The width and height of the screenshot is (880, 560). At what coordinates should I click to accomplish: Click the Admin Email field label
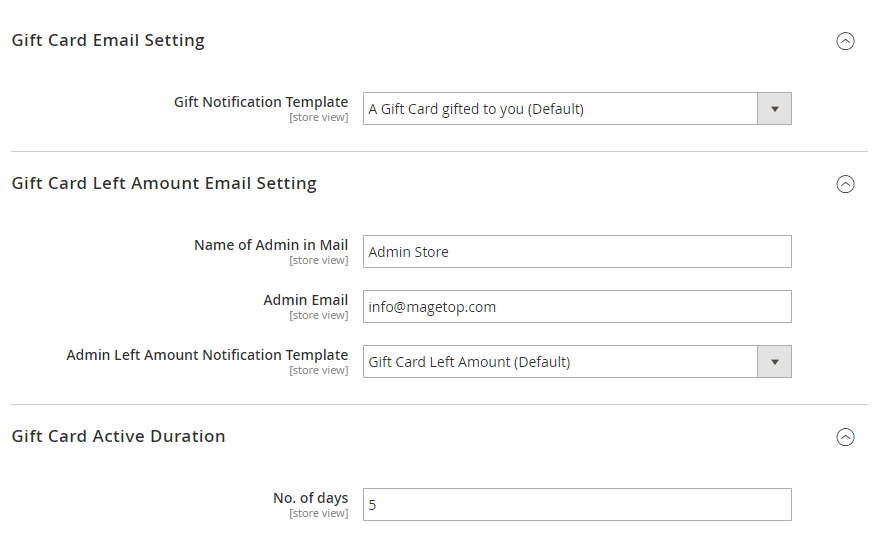point(305,300)
